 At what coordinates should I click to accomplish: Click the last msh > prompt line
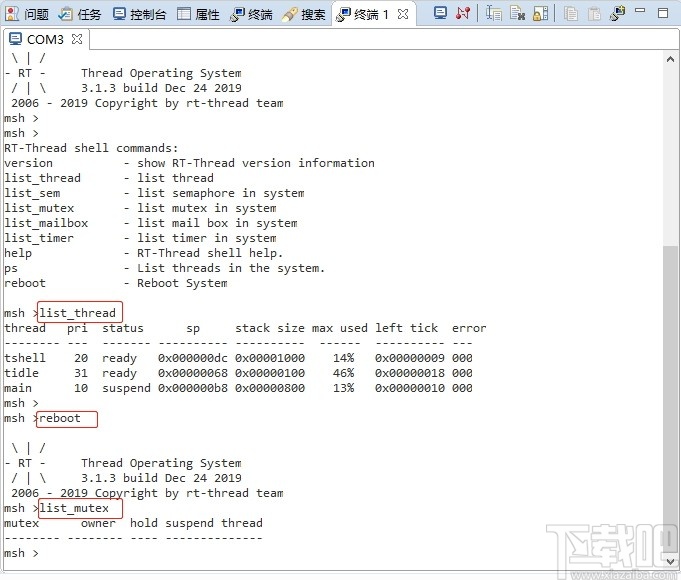(21, 553)
